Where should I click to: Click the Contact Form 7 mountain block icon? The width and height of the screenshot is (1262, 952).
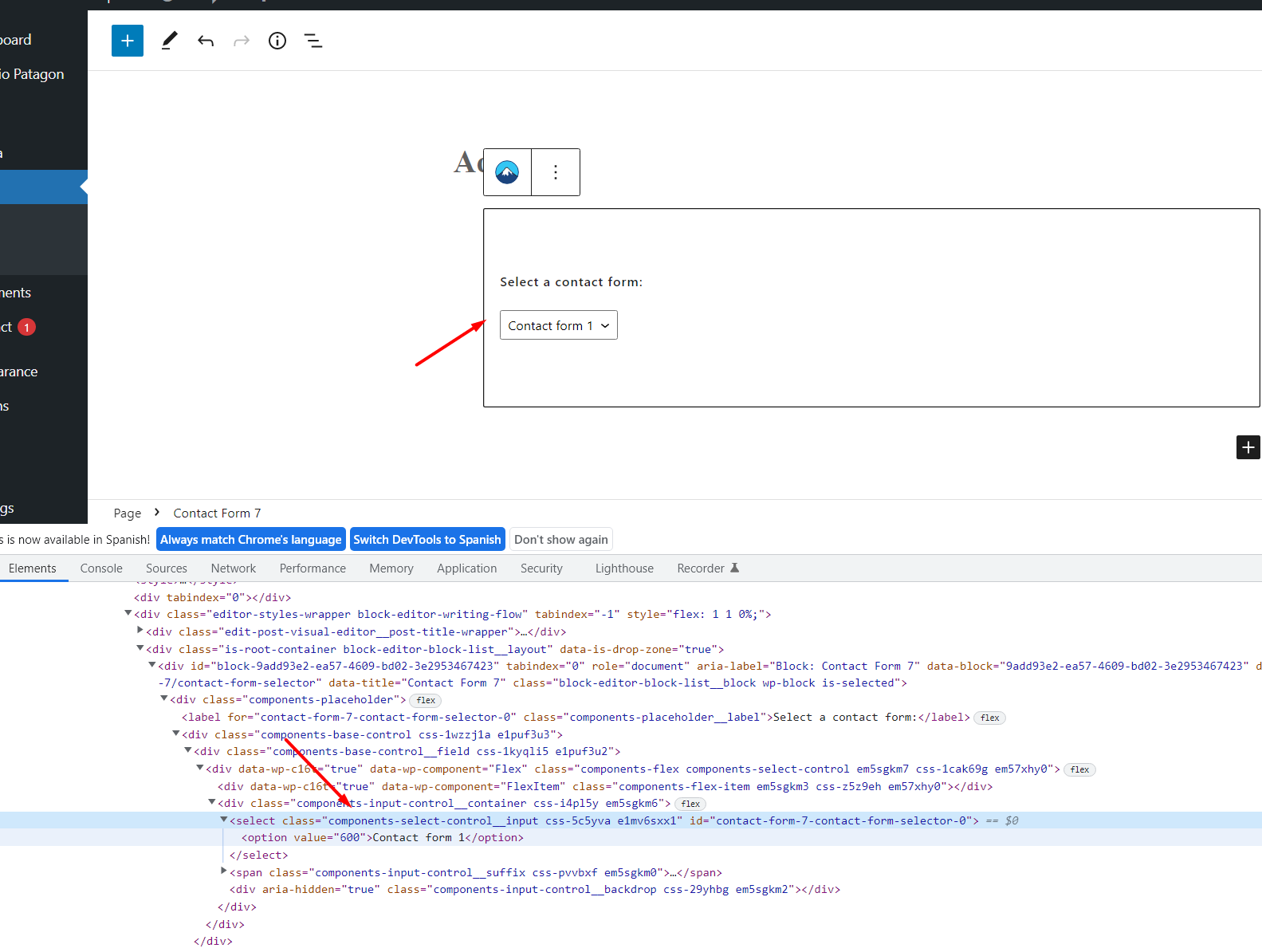coord(507,172)
